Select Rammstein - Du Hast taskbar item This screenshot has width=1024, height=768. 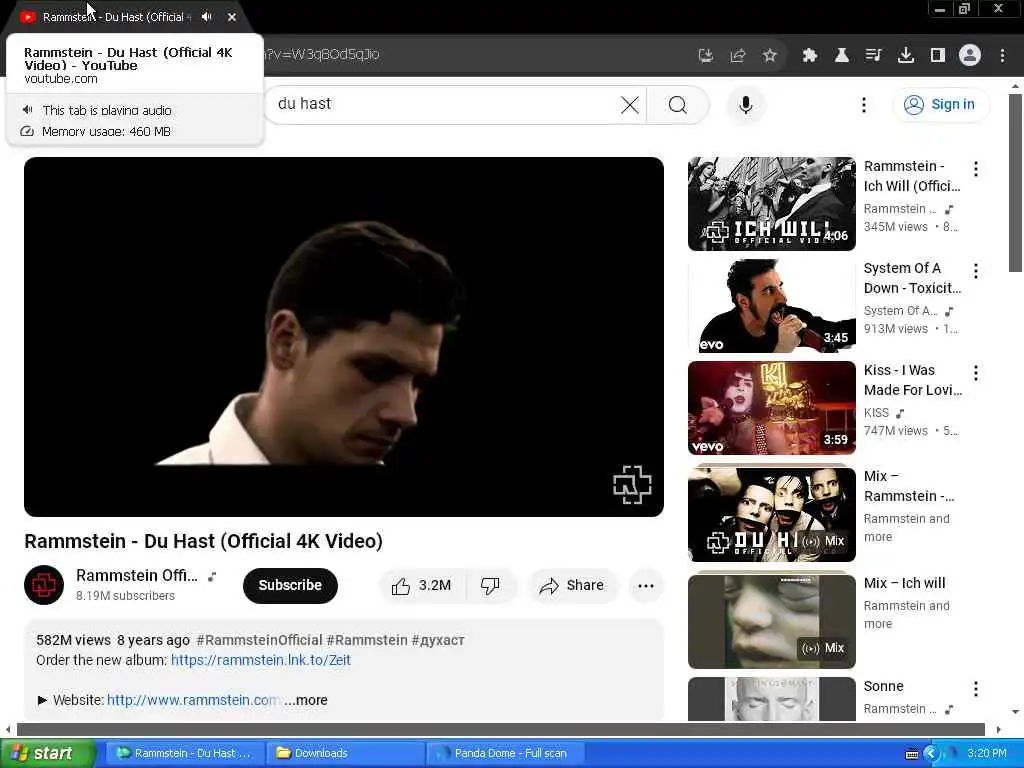pos(186,753)
